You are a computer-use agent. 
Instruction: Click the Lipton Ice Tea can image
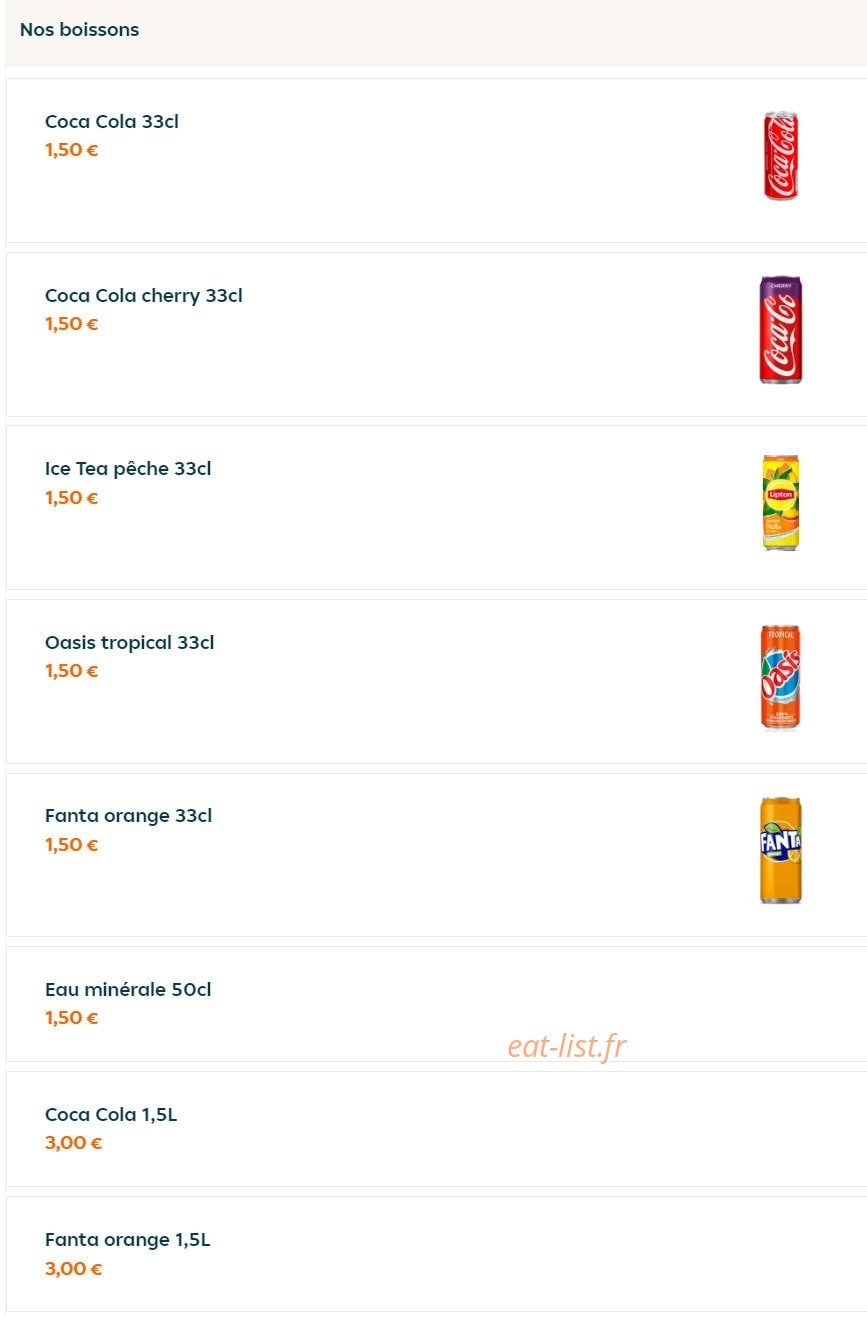781,503
